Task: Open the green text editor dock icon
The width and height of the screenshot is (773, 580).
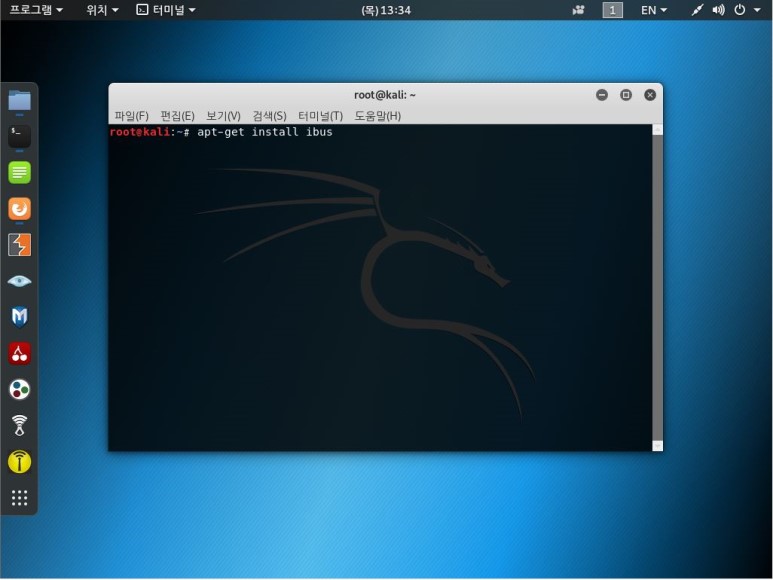Action: coord(20,172)
